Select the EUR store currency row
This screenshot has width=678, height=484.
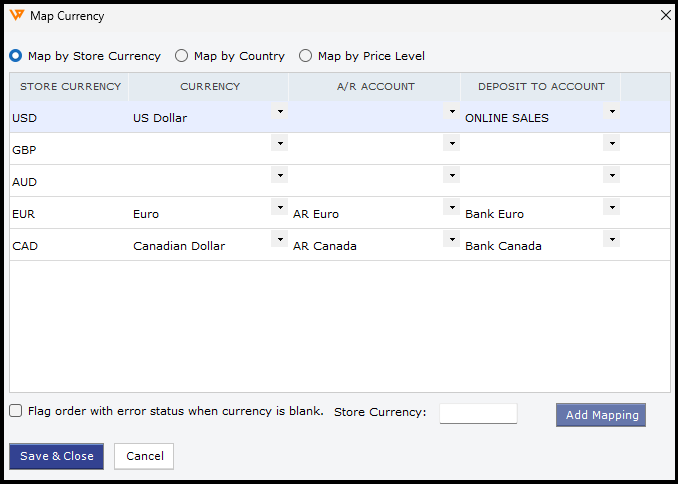click(60, 214)
